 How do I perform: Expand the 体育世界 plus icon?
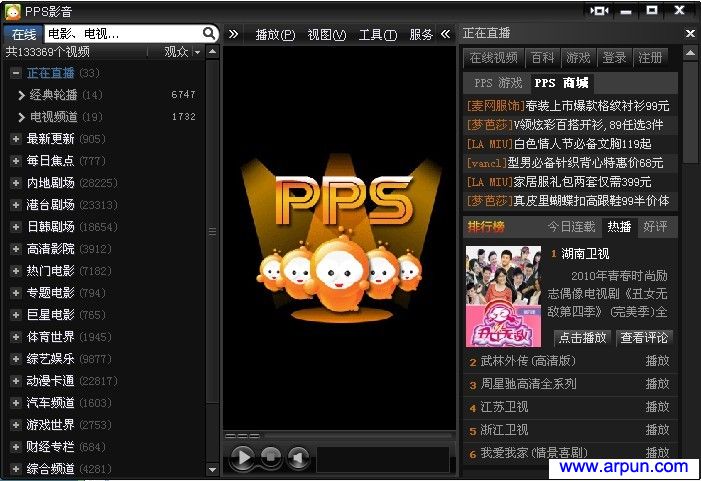(x=16, y=337)
